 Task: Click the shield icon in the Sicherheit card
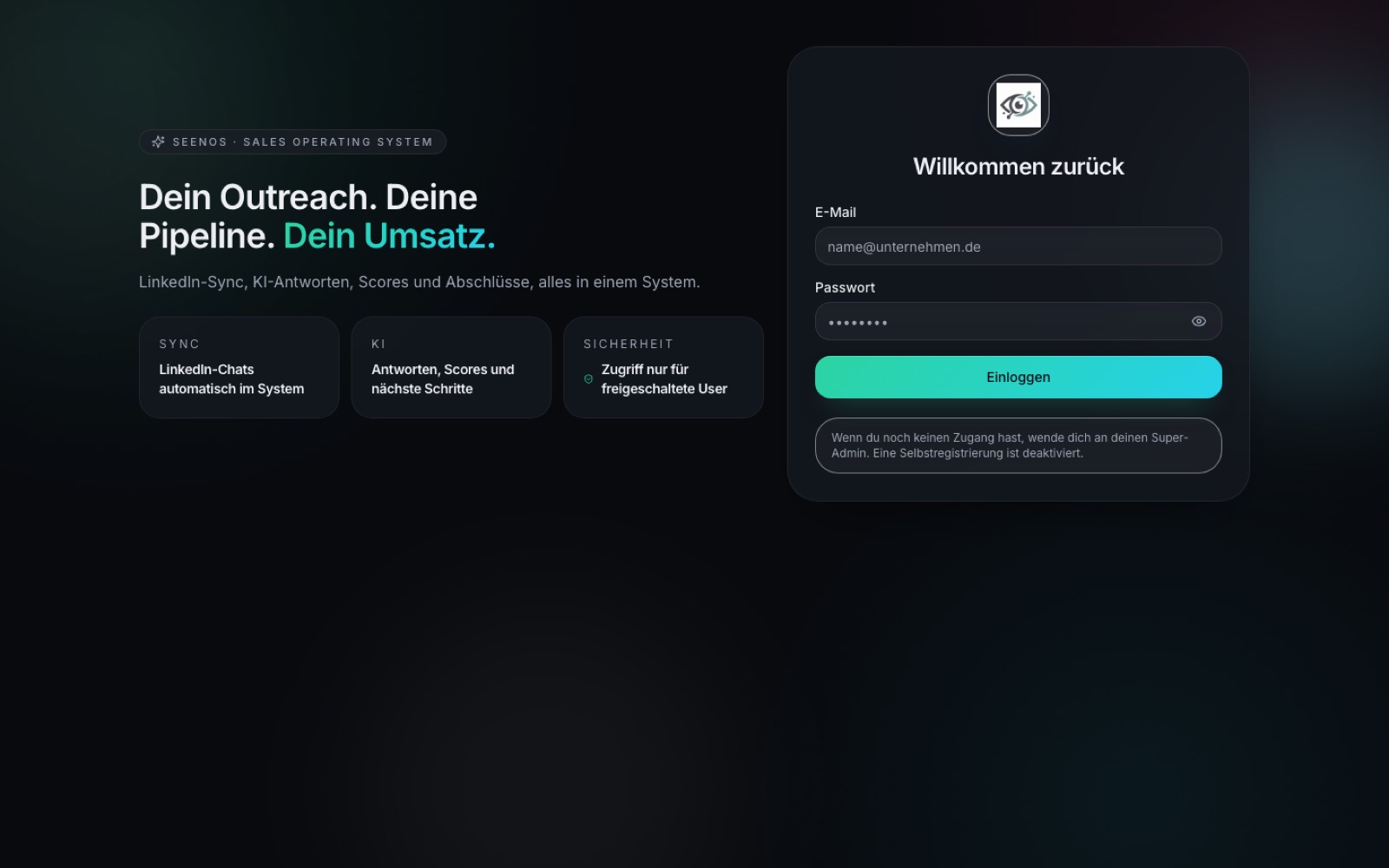click(589, 379)
